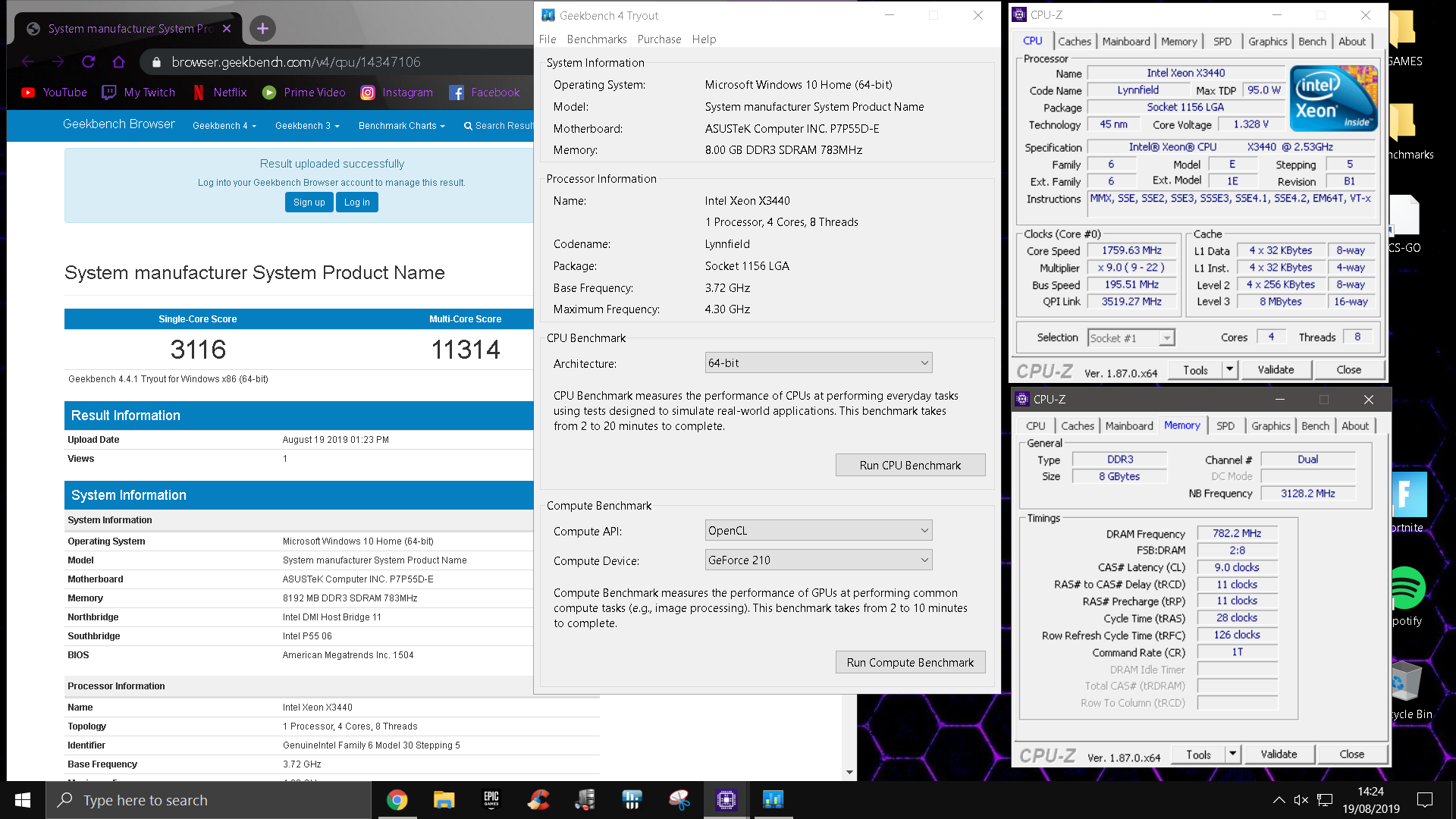Click Validate in top CPU-Z window

tap(1276, 370)
